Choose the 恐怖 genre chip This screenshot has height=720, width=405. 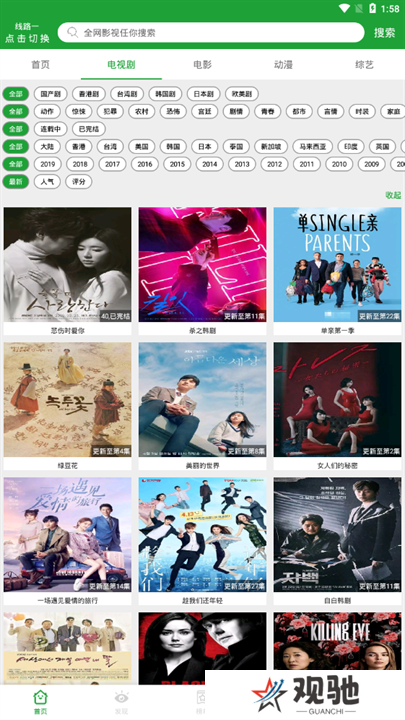[x=173, y=111]
